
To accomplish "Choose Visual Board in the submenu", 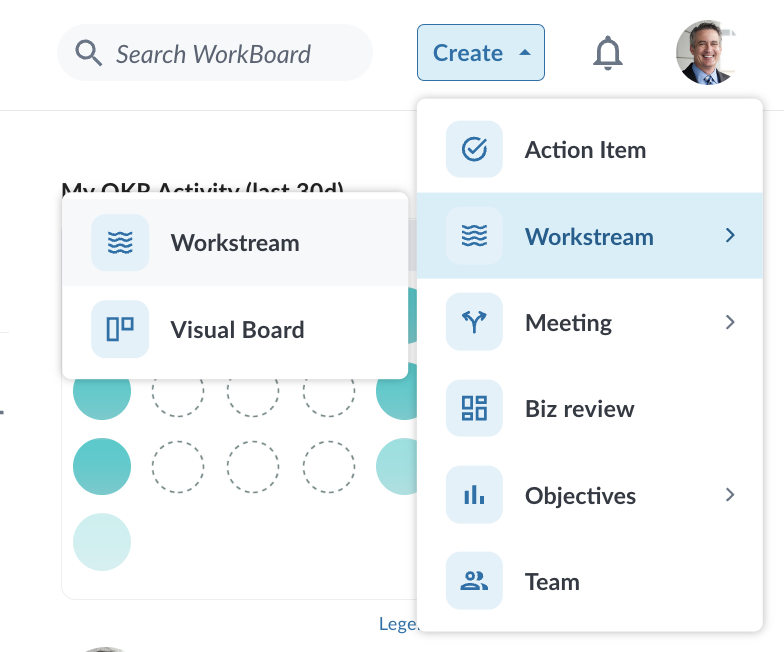I will (235, 330).
